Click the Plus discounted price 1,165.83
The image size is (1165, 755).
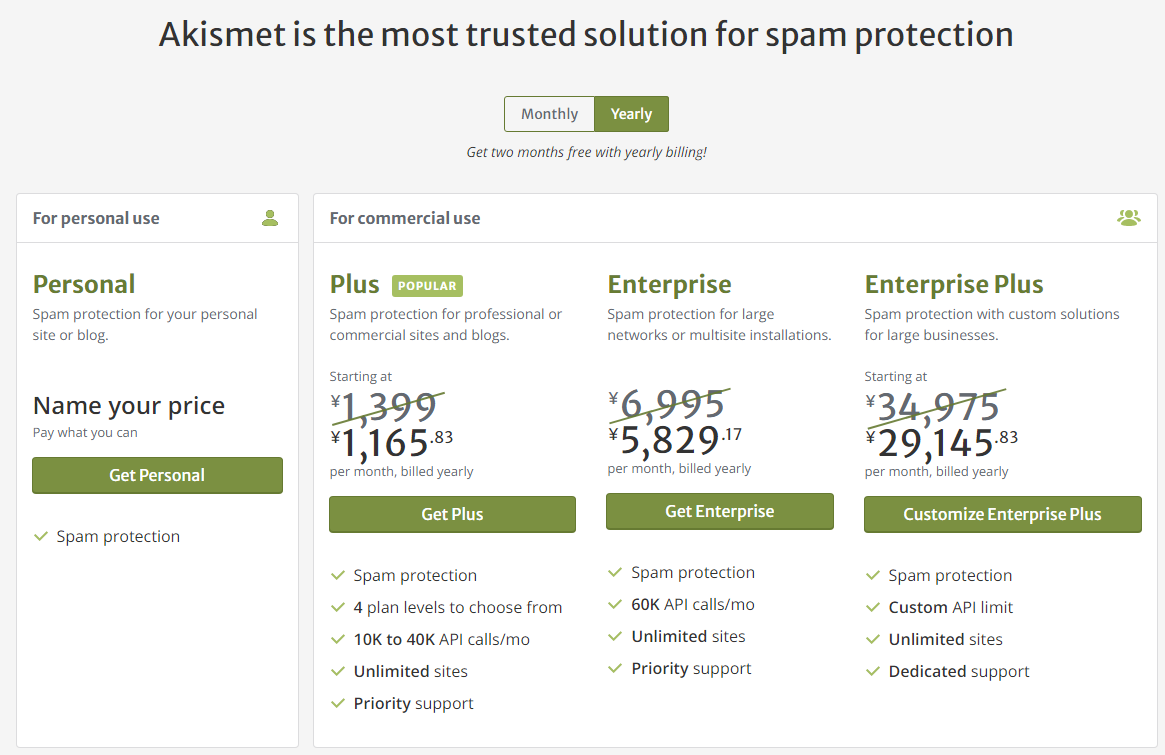392,442
